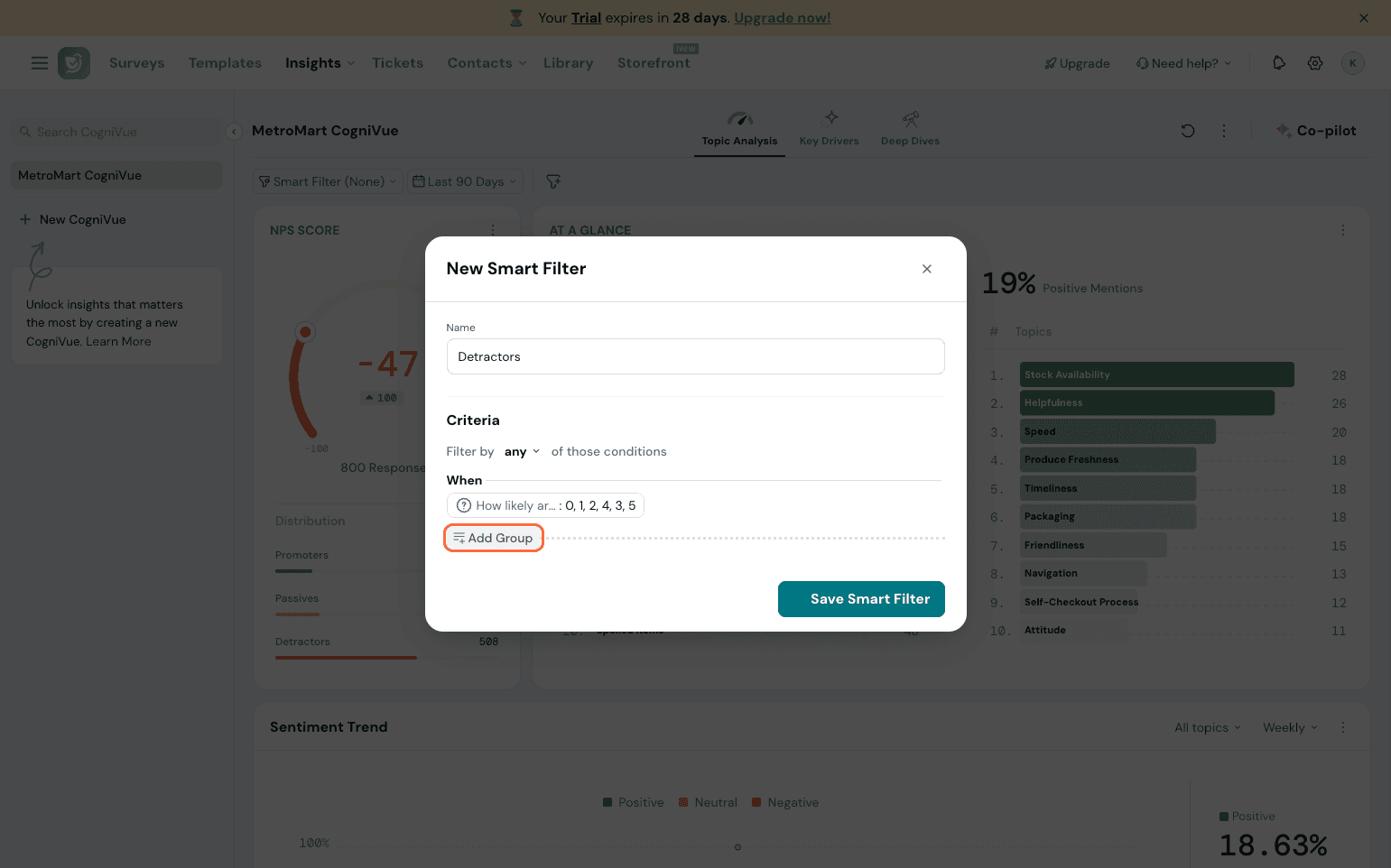Click the Name input field
Image resolution: width=1391 pixels, height=868 pixels.
[695, 356]
